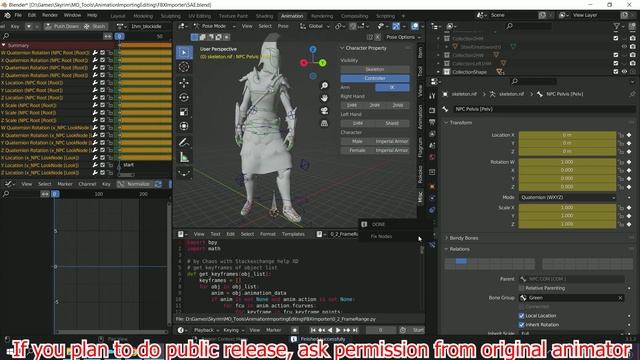This screenshot has width=640, height=360.
Task: Open the Pose Options dropdown
Action: [403, 37]
